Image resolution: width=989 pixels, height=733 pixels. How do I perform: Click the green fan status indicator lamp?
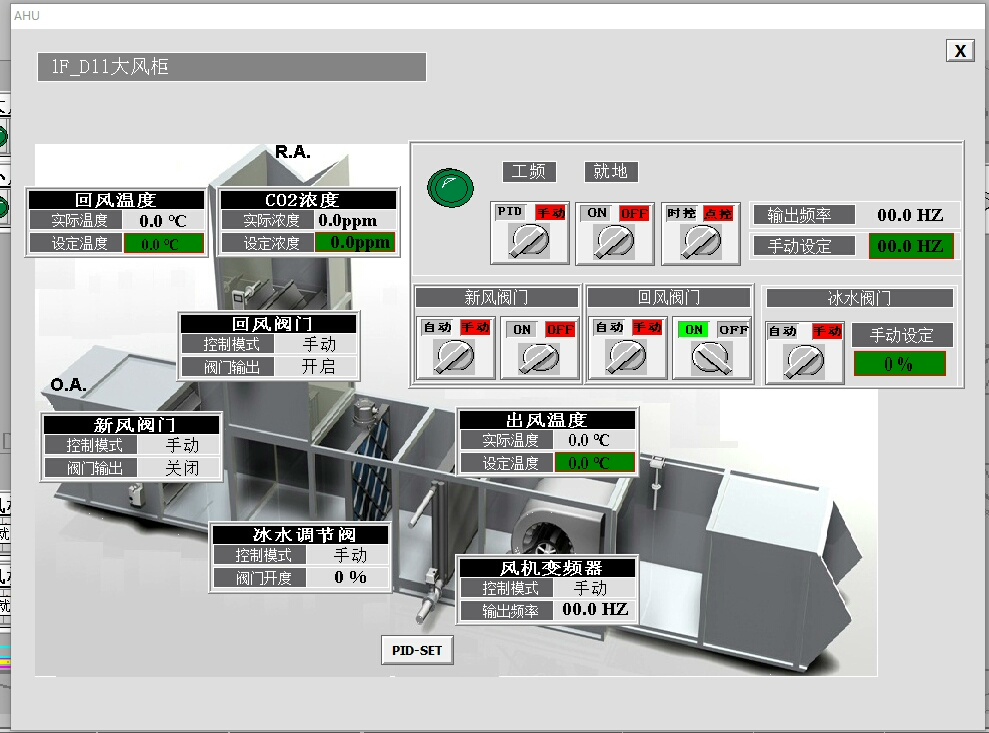450,186
